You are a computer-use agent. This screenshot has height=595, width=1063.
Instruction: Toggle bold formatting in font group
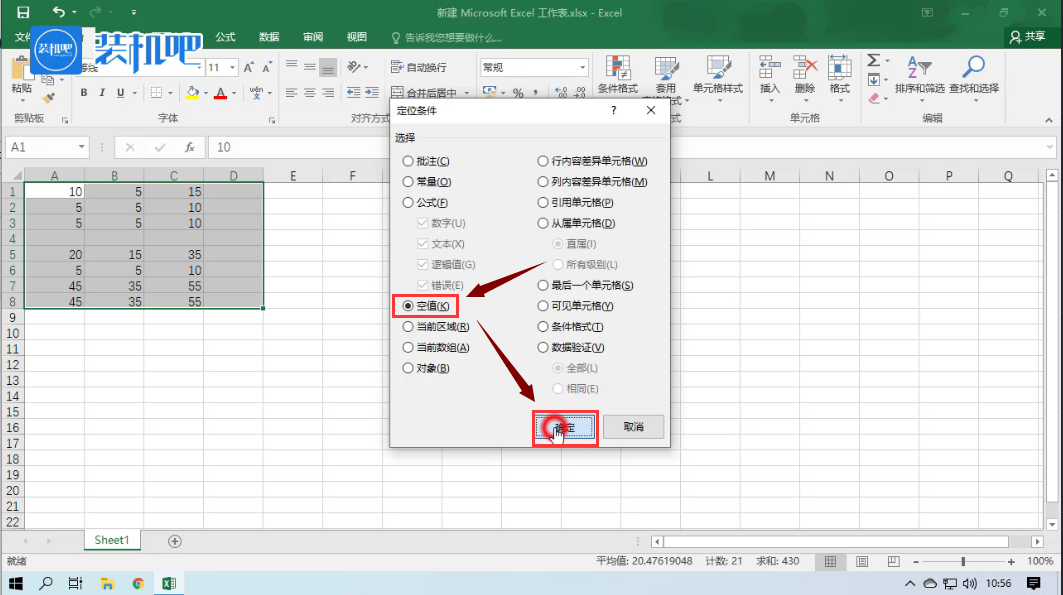coord(84,93)
